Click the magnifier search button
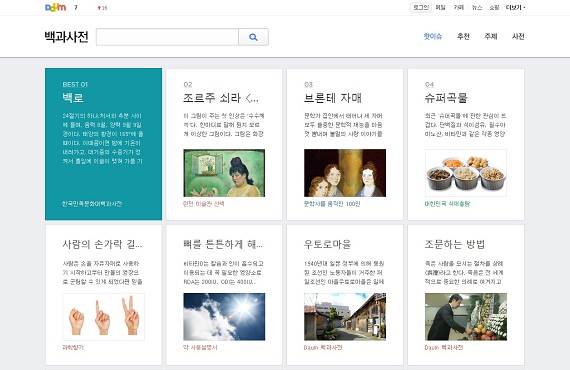Screen dimensions: 570x370 coord(253,37)
